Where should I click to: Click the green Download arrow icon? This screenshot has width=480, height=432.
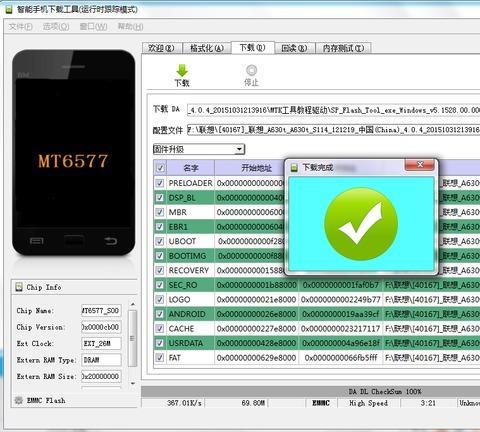pos(182,71)
